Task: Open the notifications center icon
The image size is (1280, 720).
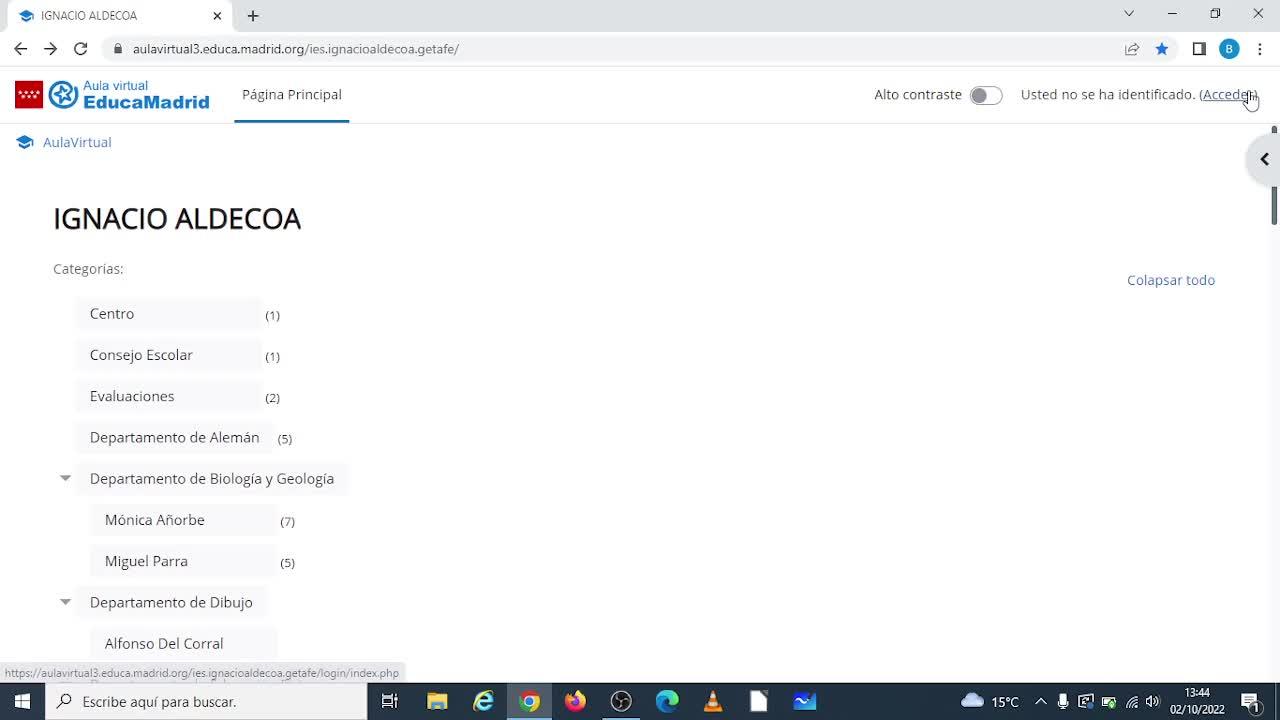Action: tap(1250, 701)
